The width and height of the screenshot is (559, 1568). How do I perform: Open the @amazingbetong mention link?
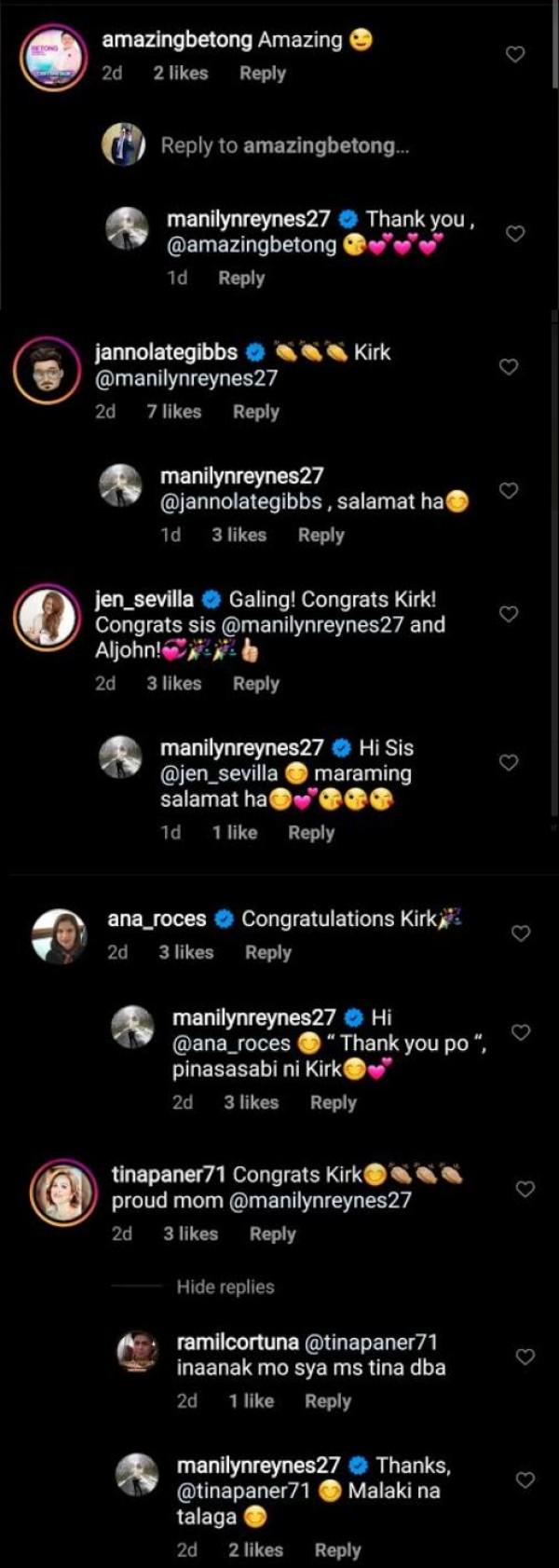point(252,245)
